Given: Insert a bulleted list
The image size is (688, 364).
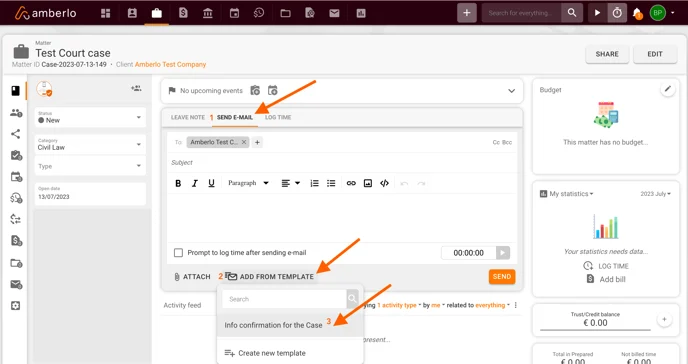Looking at the screenshot, I should [x=331, y=183].
